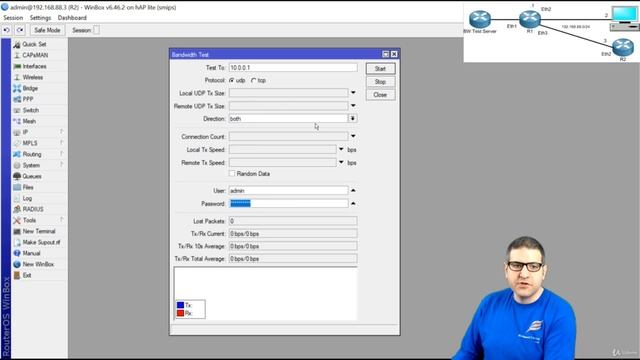Maximize the Bandwidth Test dialog

385,54
